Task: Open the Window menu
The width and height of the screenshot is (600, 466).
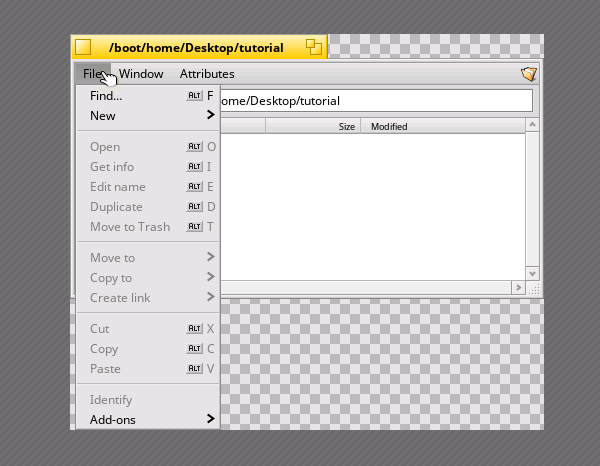Action: click(141, 74)
